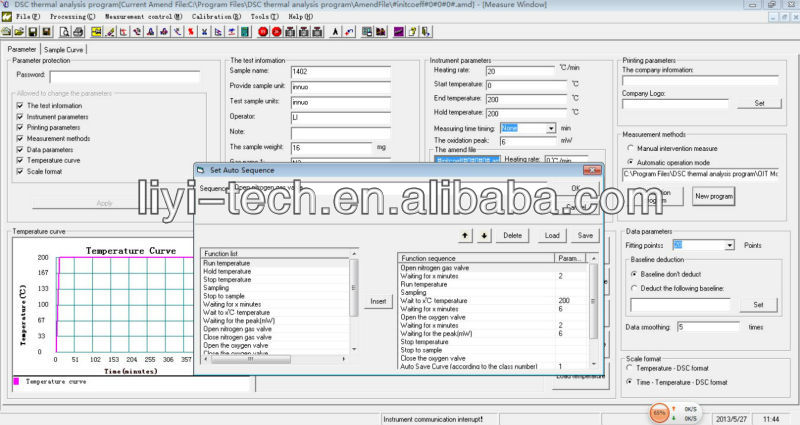Click the Function list horizontal scrollbar
Viewport: 800px width, 425px height.
(x=274, y=359)
